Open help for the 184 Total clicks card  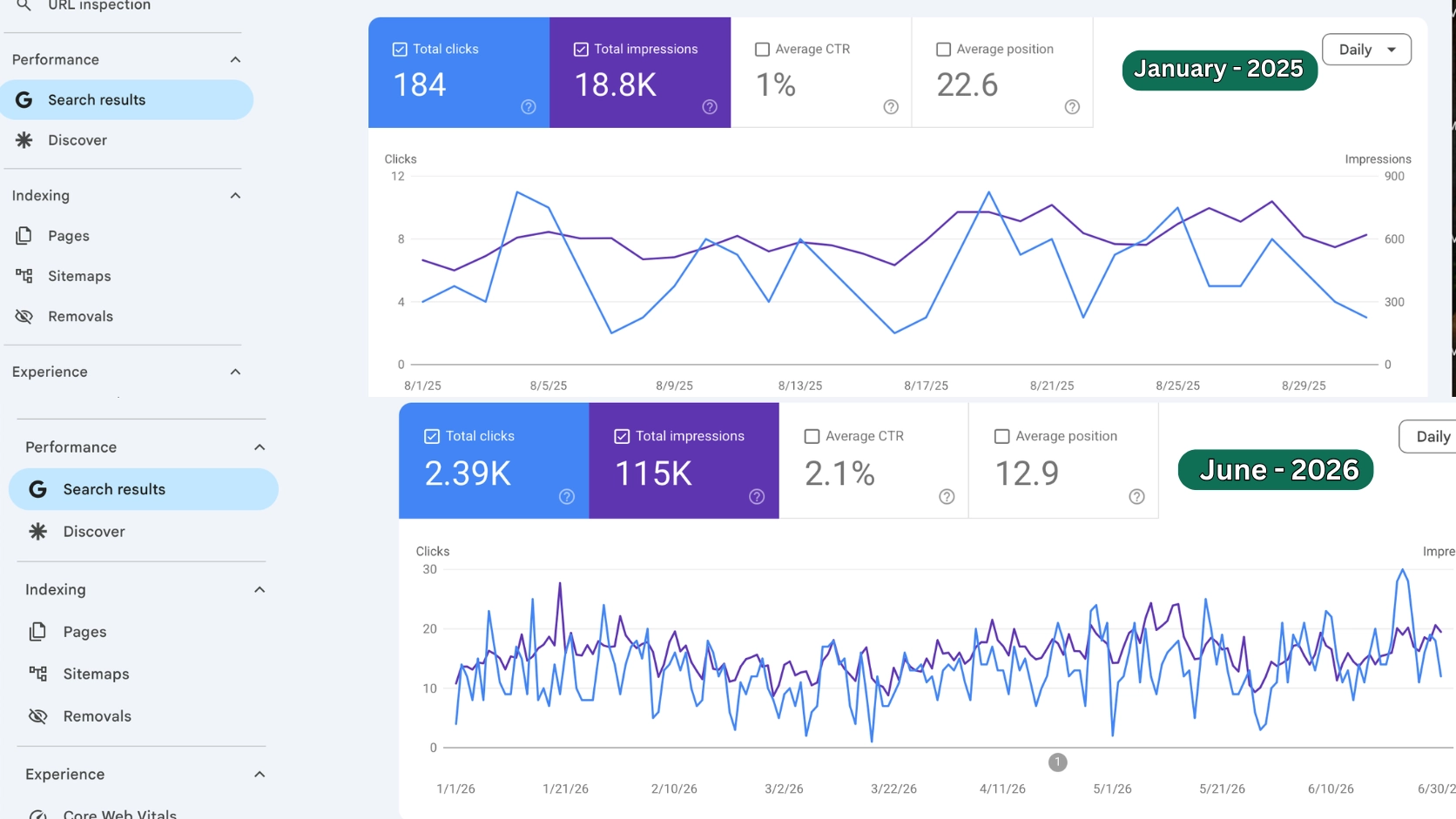pos(529,107)
